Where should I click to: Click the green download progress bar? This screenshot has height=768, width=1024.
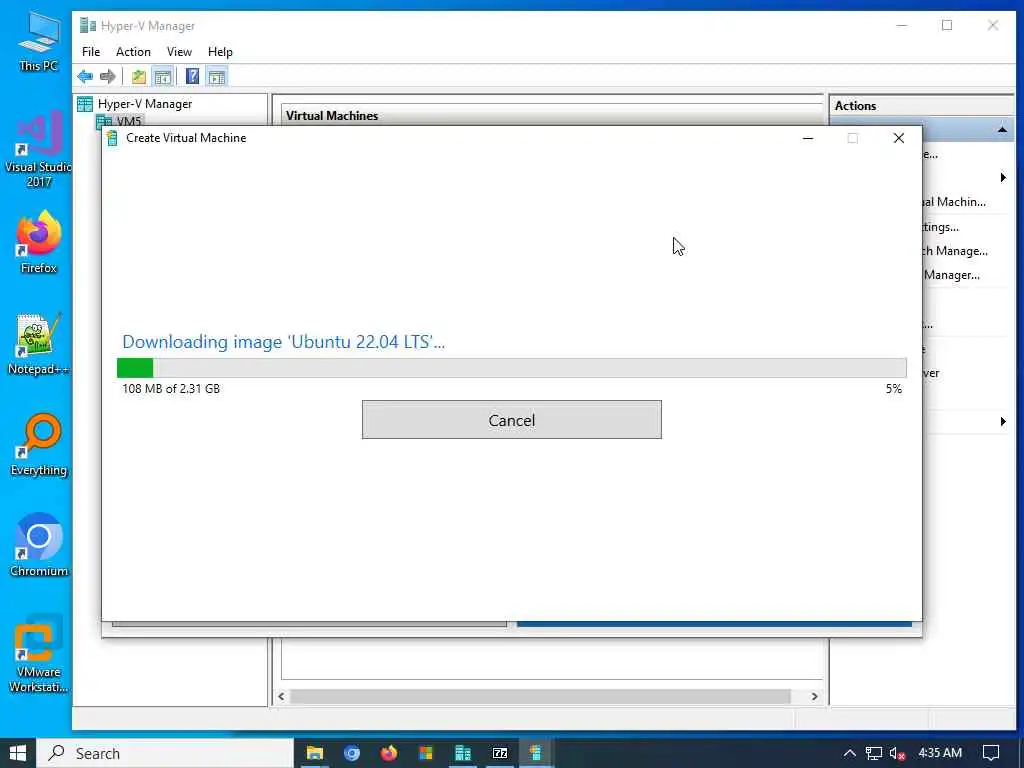pos(511,368)
